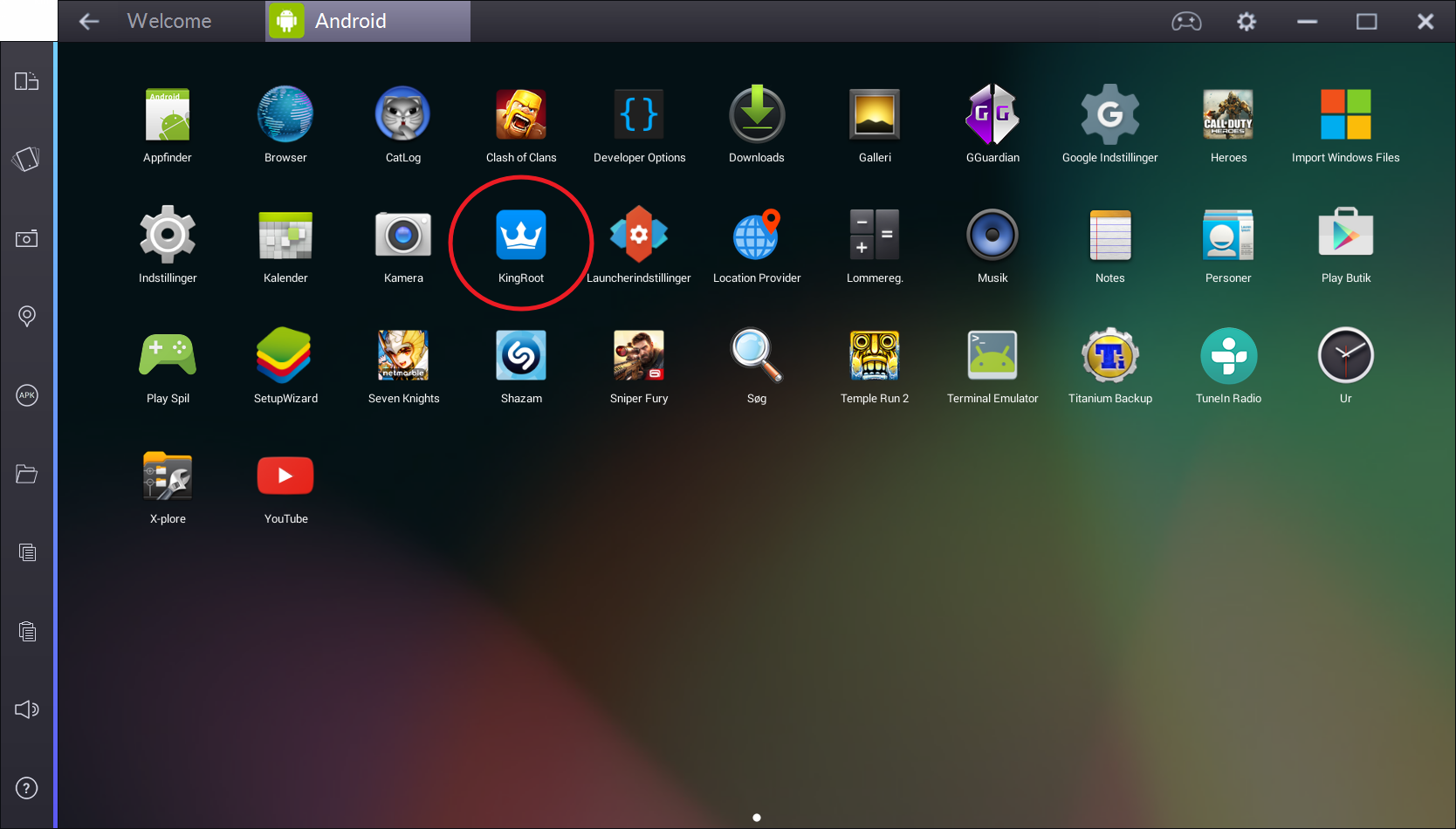The height and width of the screenshot is (829, 1456).
Task: Open the Lommereg. calculator
Action: click(875, 235)
